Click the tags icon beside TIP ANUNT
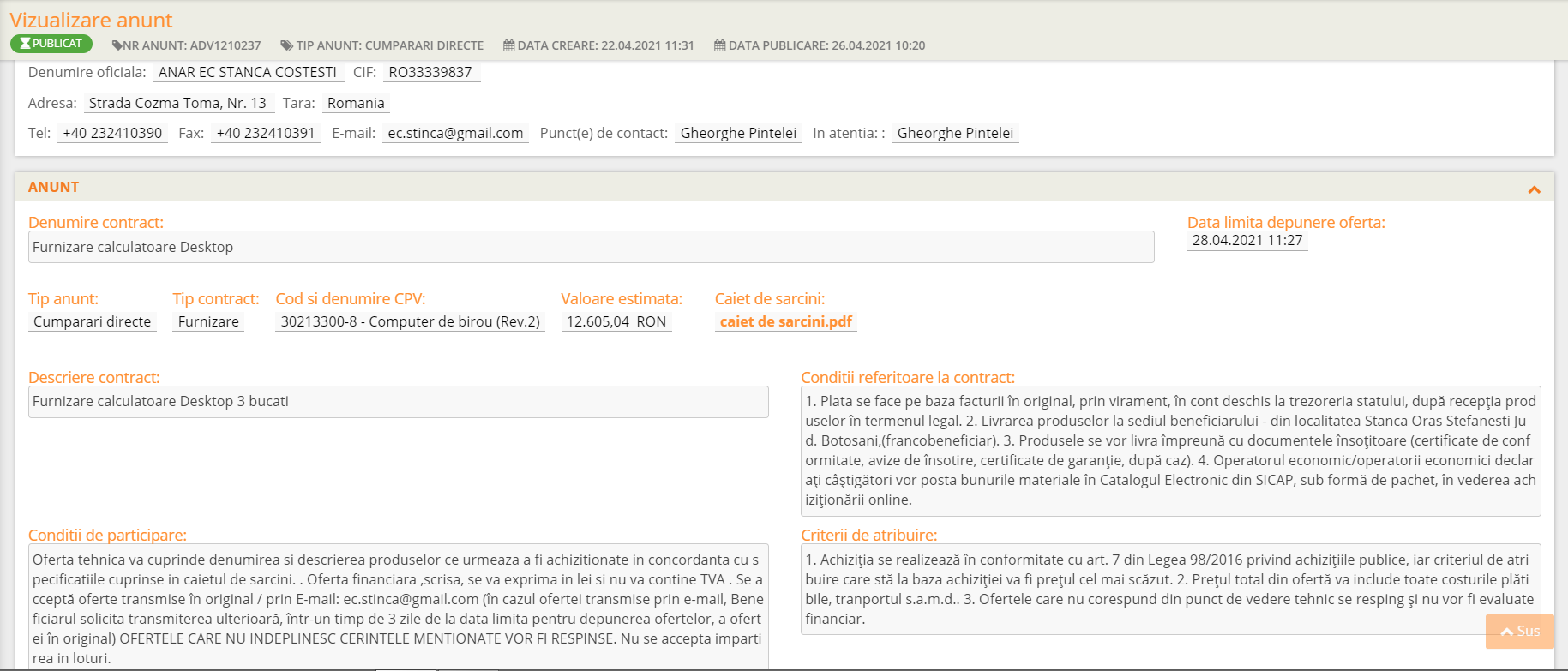 [x=287, y=45]
